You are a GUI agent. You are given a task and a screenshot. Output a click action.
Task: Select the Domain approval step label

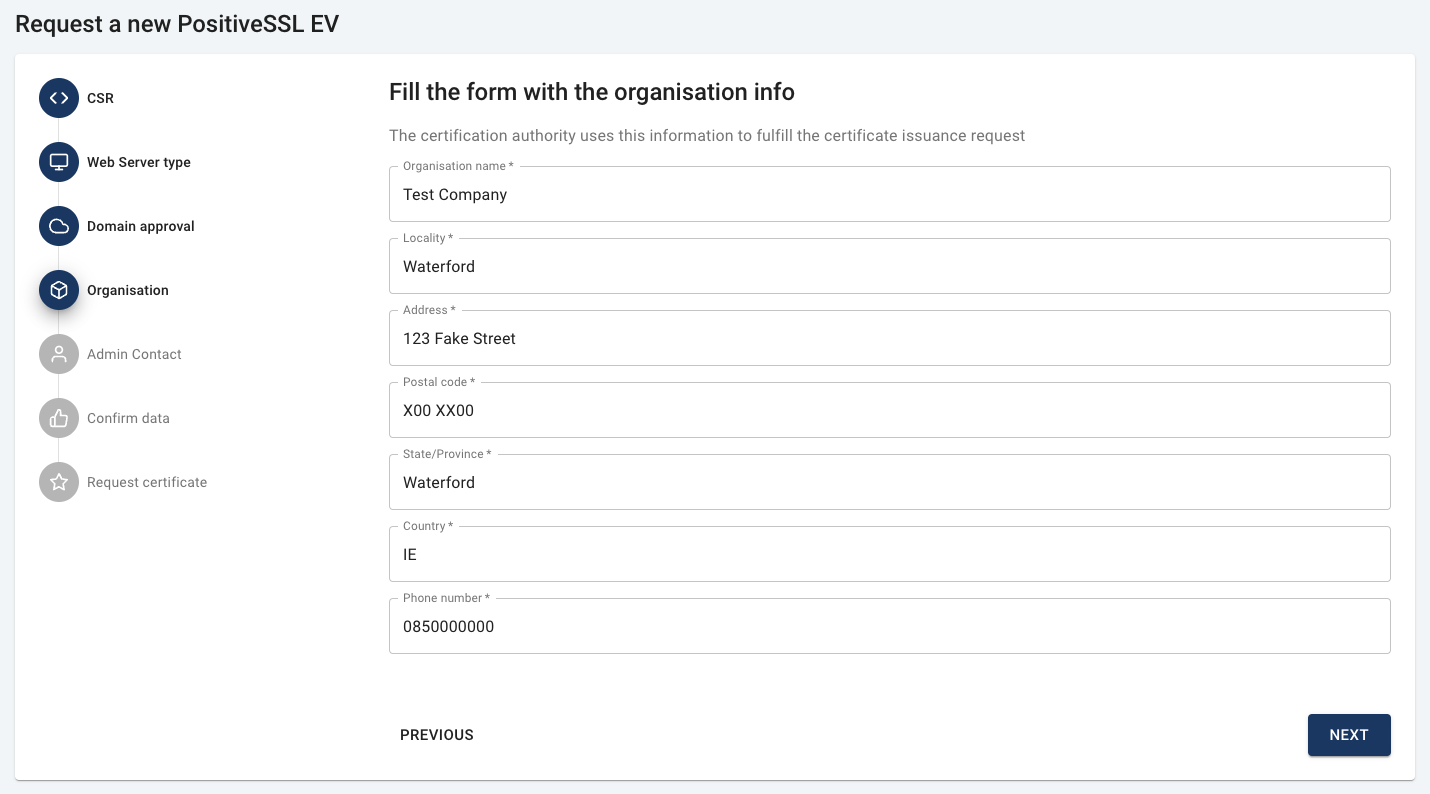(140, 226)
